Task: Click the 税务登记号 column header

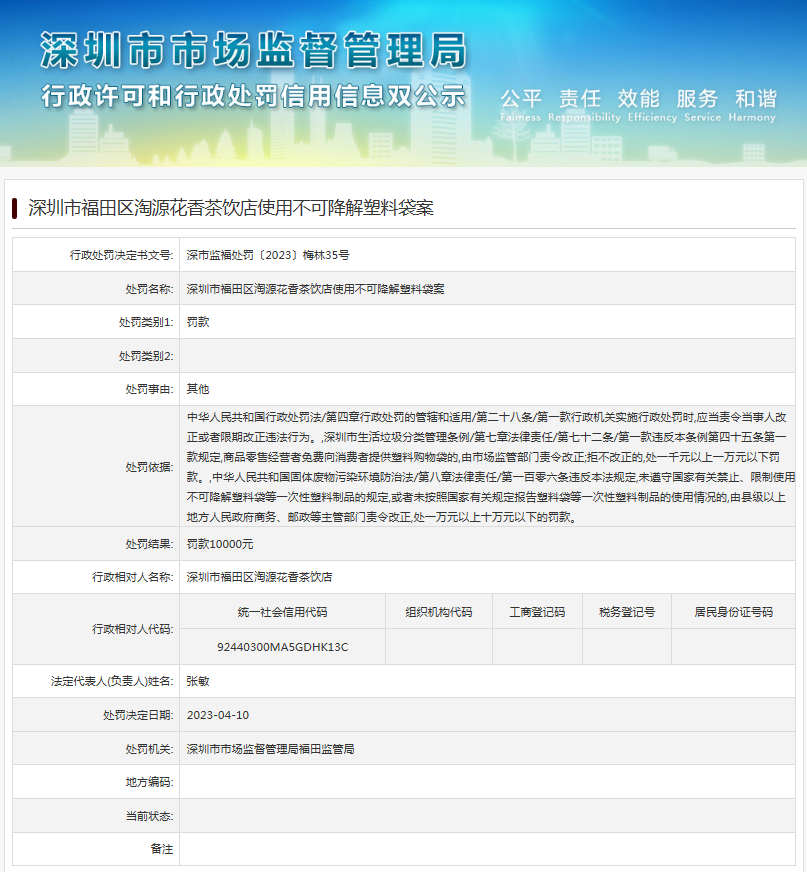Action: (627, 612)
